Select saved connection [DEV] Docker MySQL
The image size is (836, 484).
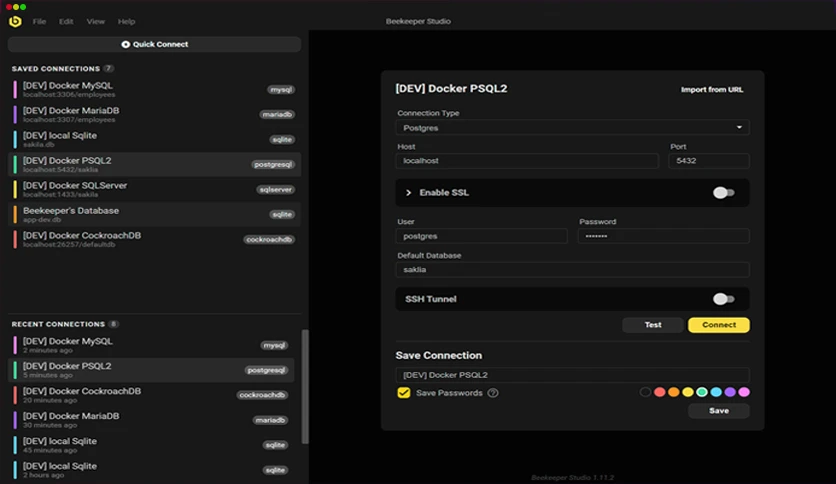tap(154, 90)
